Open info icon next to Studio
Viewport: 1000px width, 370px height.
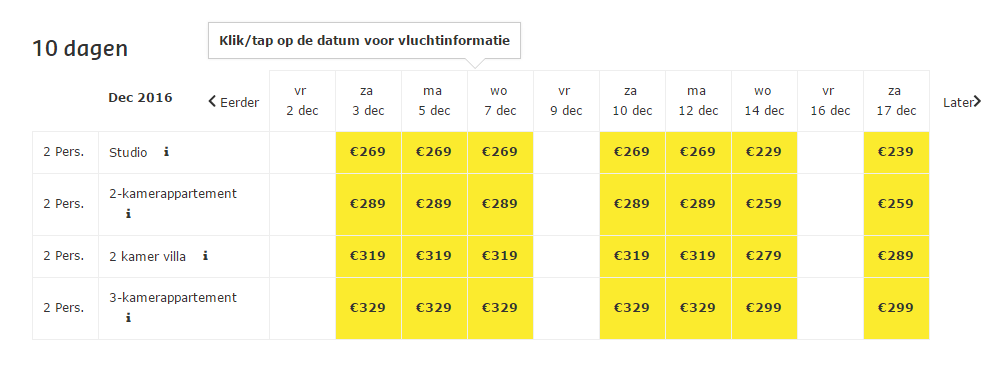point(166,152)
